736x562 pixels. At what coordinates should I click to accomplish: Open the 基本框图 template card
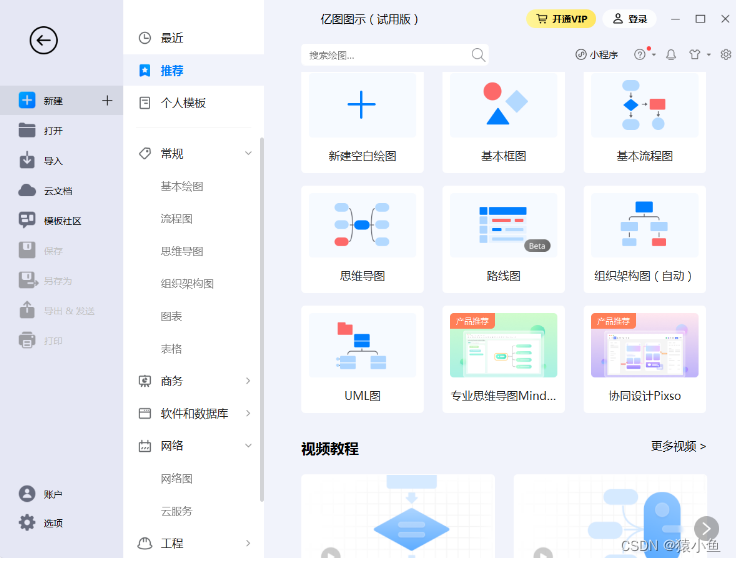click(x=504, y=122)
